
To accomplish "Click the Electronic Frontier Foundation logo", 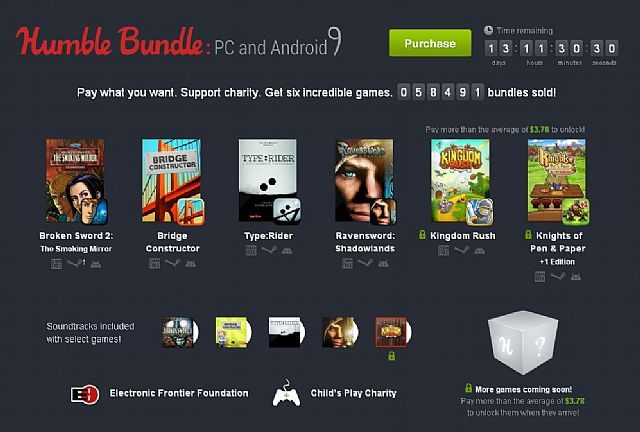I will (x=84, y=394).
